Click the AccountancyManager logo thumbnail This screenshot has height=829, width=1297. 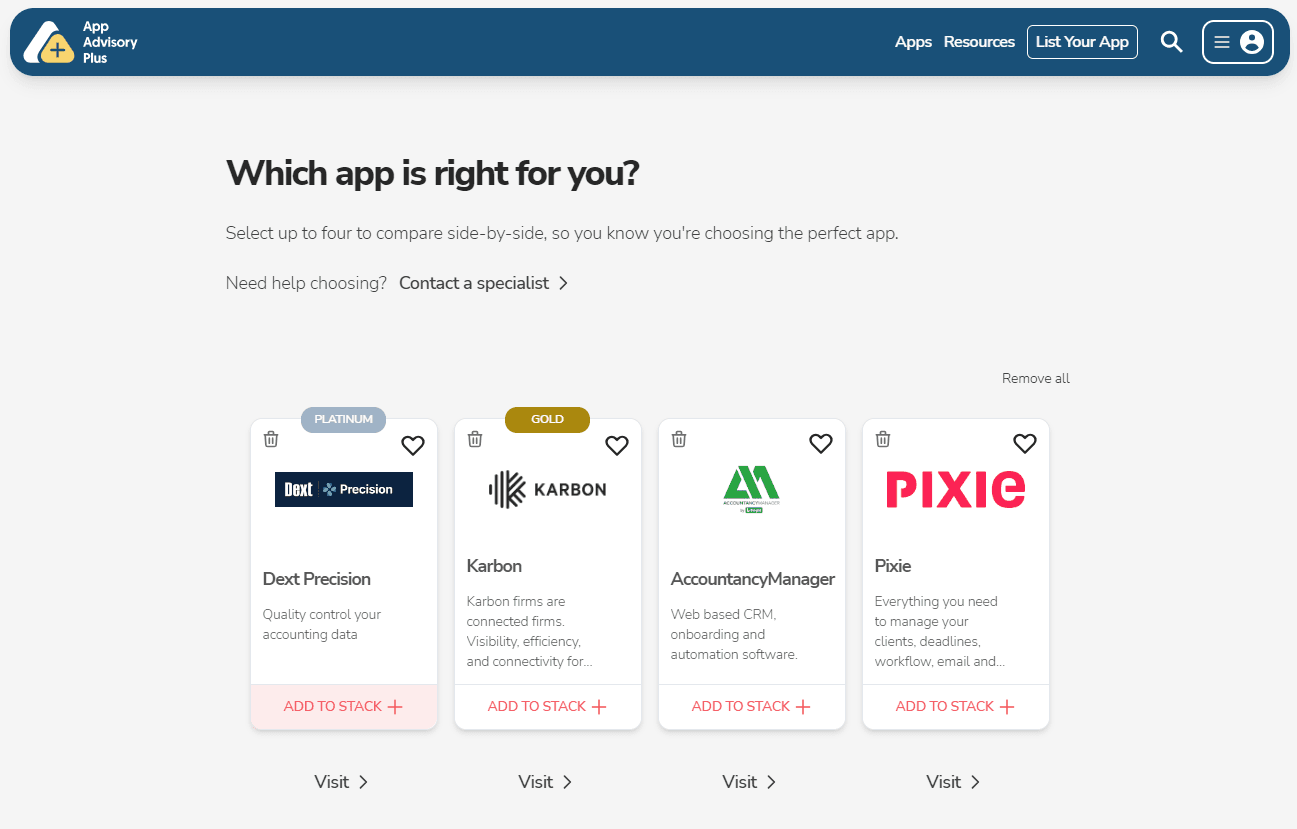(752, 489)
